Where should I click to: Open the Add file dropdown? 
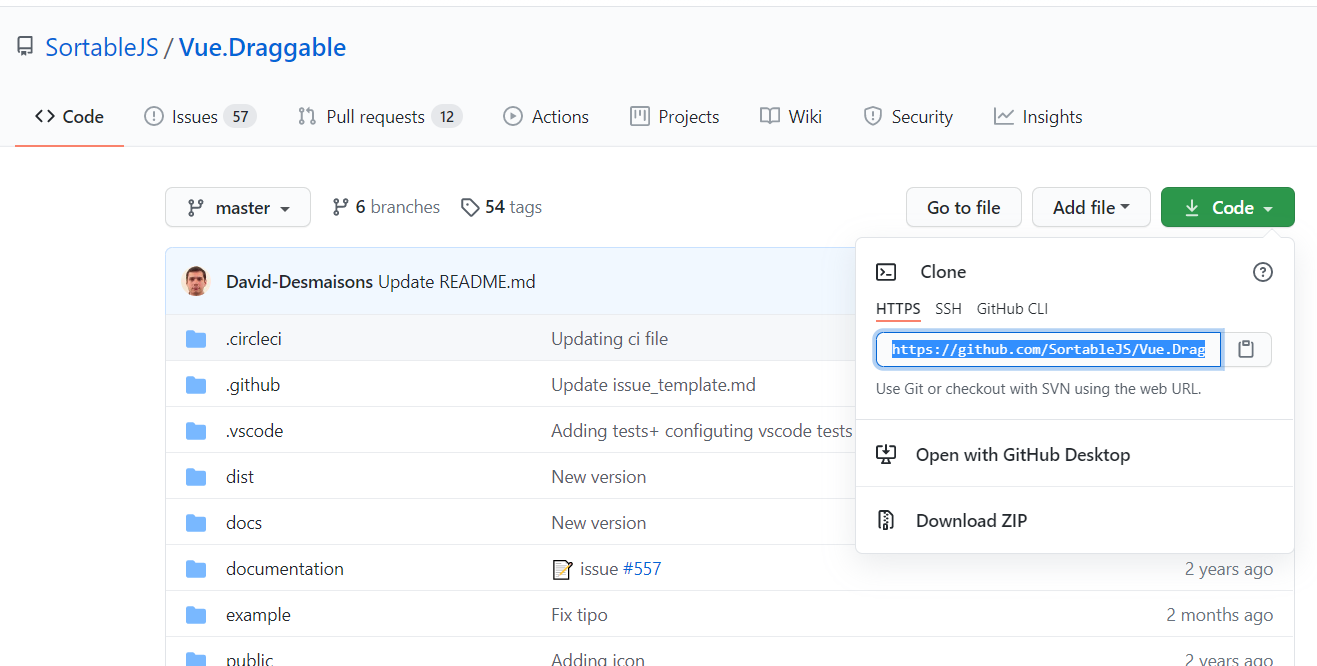point(1091,207)
